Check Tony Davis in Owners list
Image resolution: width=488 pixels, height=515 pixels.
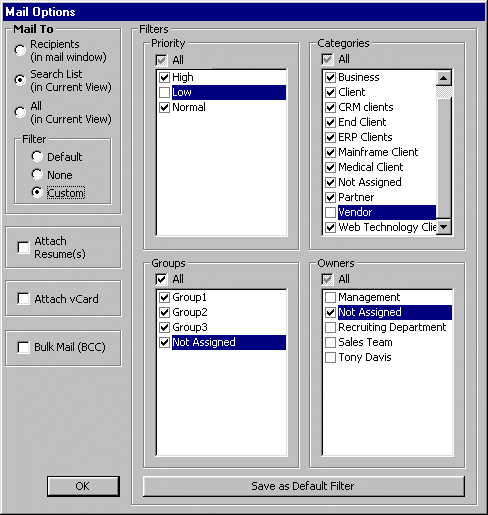(330, 357)
